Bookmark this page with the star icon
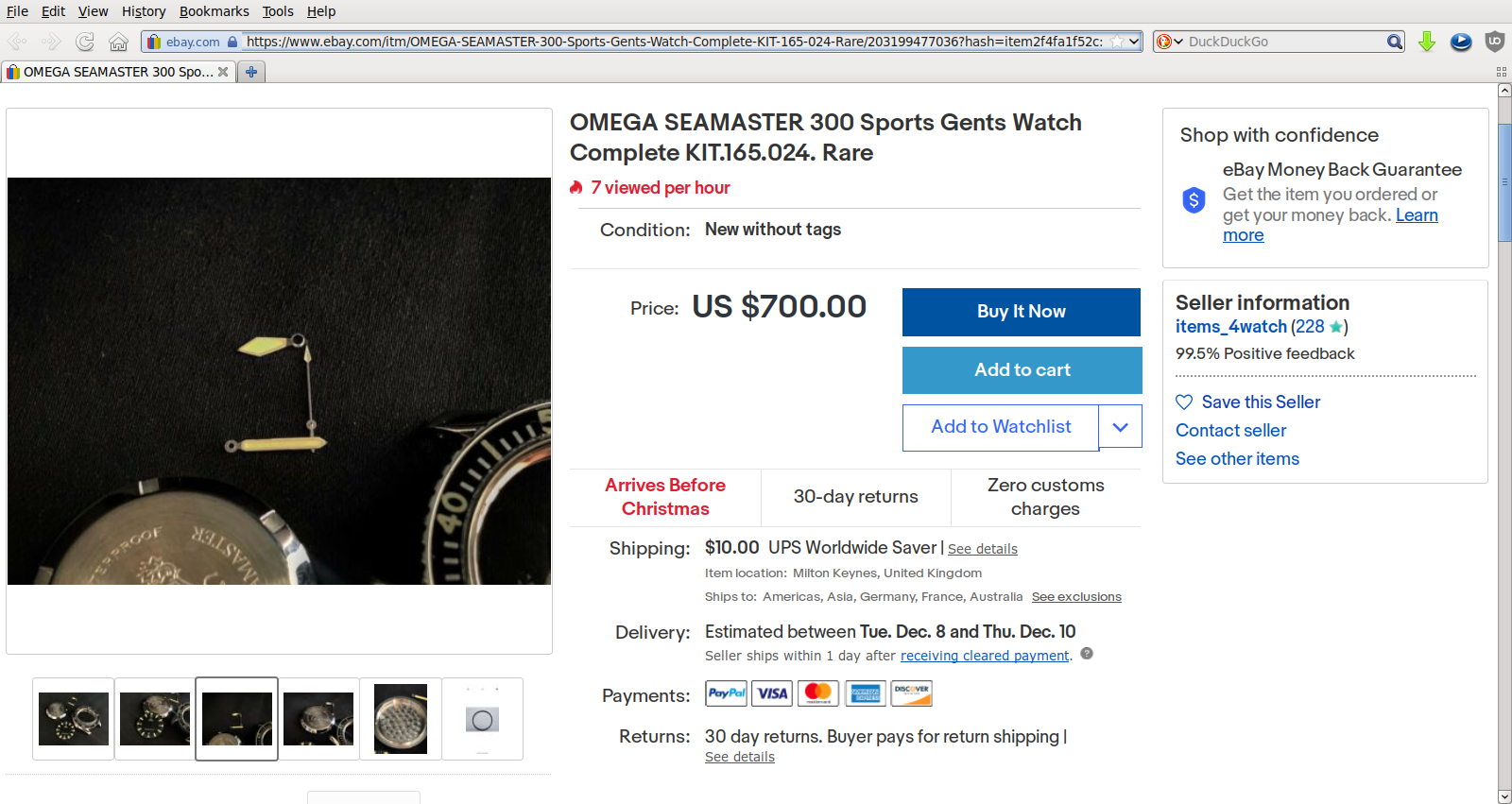Image resolution: width=1512 pixels, height=804 pixels. pos(1117,42)
